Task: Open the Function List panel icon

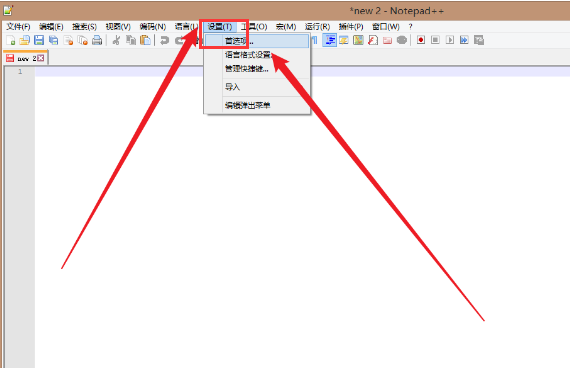Action: pos(373,40)
